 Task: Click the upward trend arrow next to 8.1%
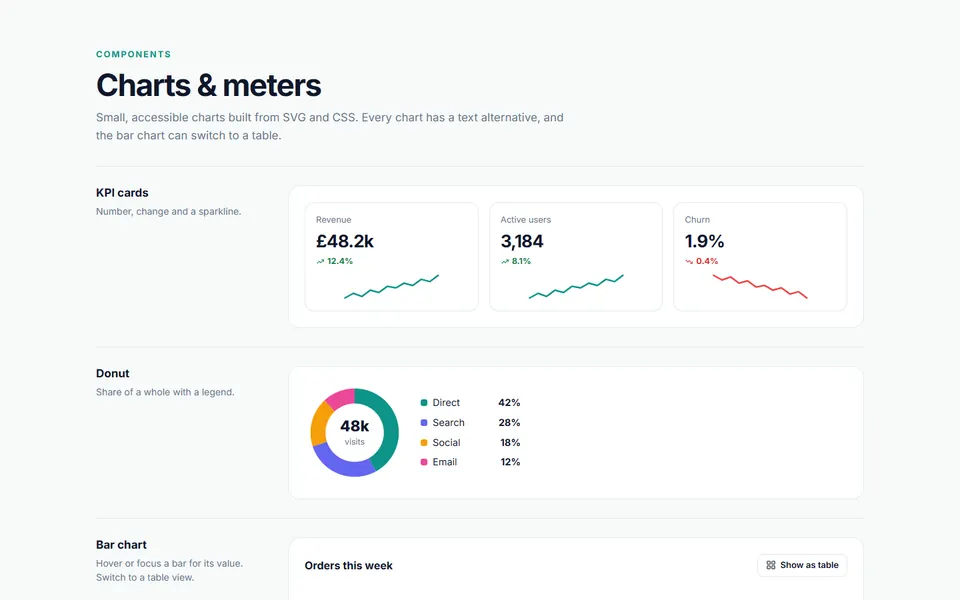tap(505, 261)
